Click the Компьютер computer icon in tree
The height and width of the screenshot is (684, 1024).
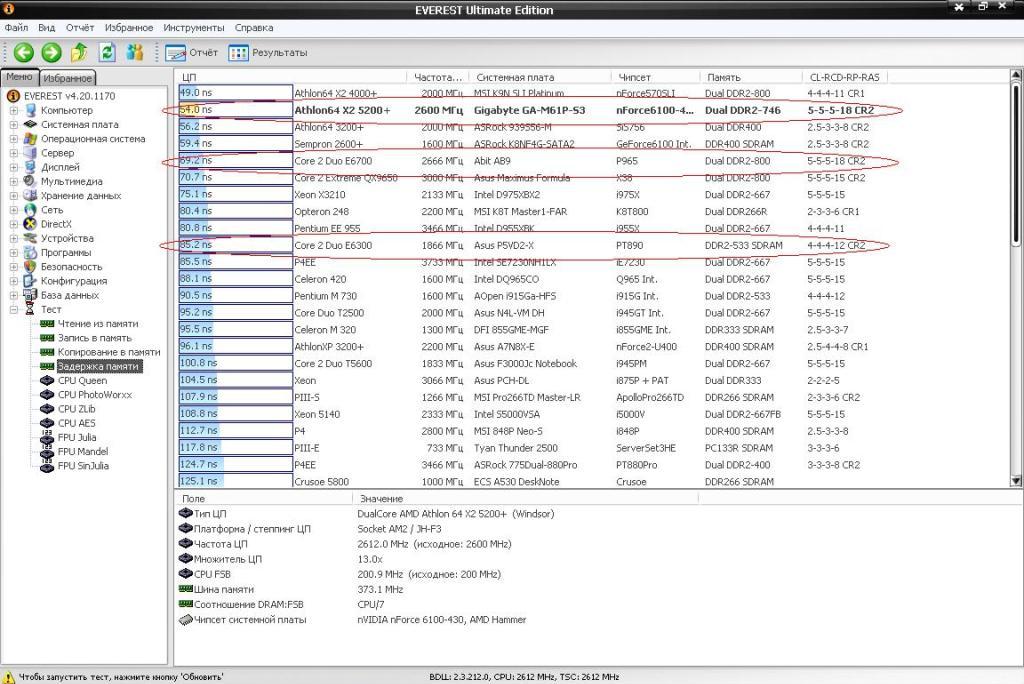pos(30,110)
